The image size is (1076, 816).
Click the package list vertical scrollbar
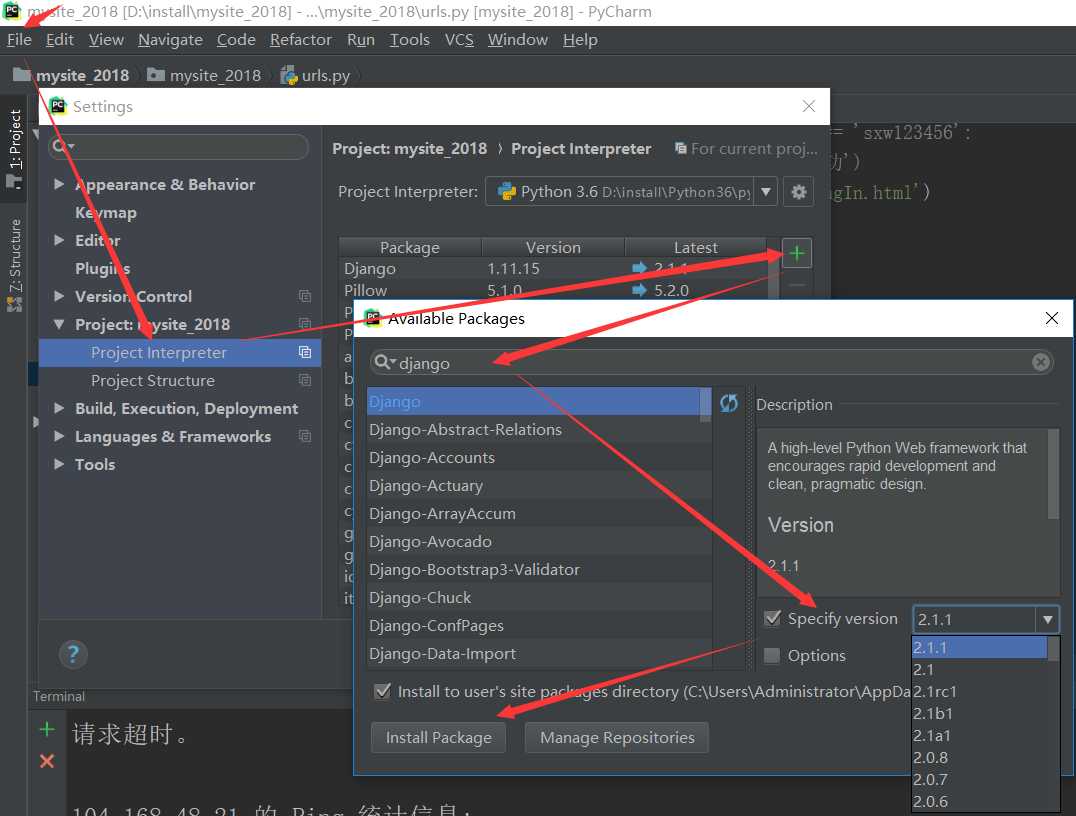point(705,405)
